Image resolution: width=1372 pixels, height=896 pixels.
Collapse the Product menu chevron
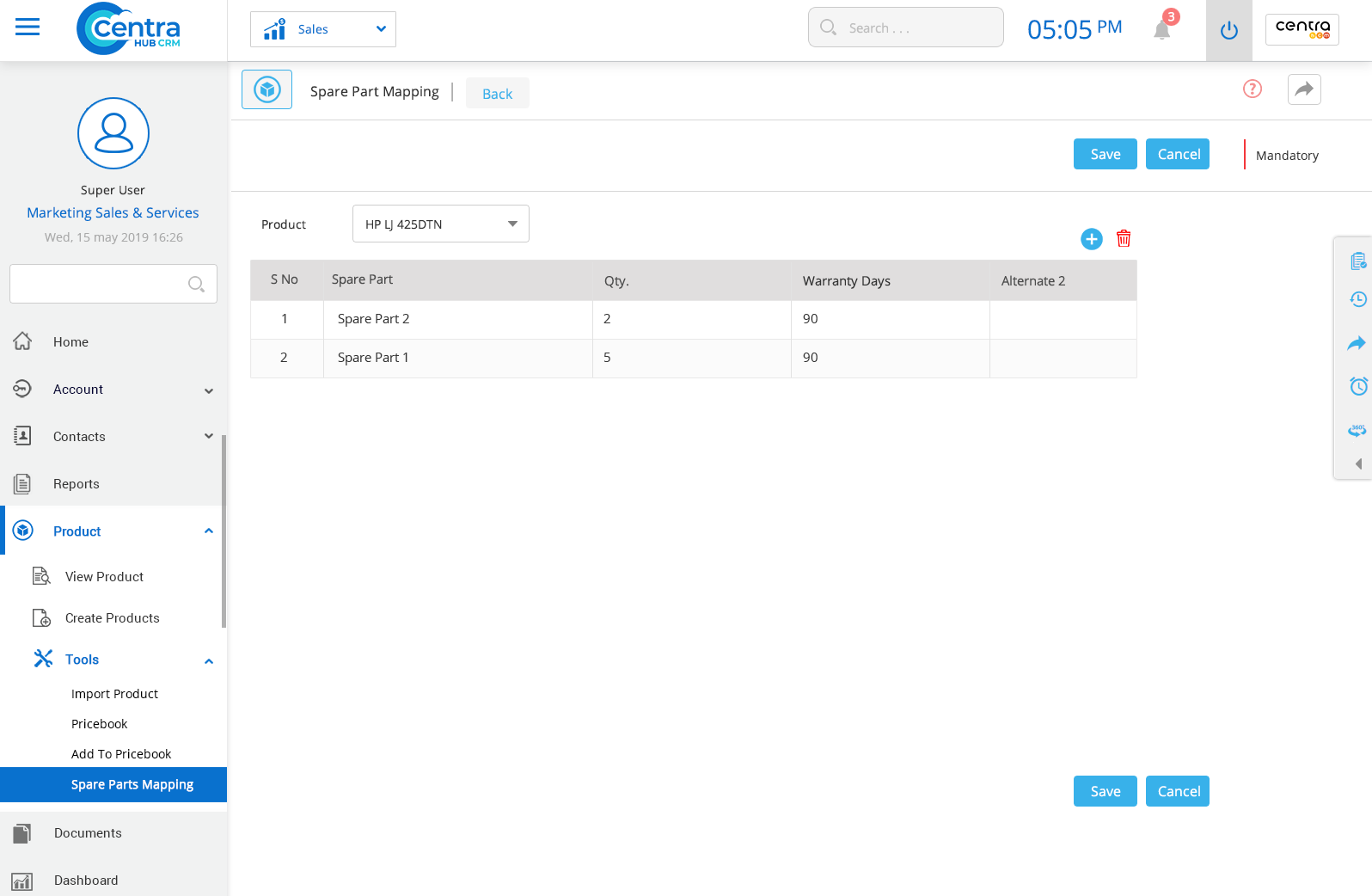click(209, 531)
